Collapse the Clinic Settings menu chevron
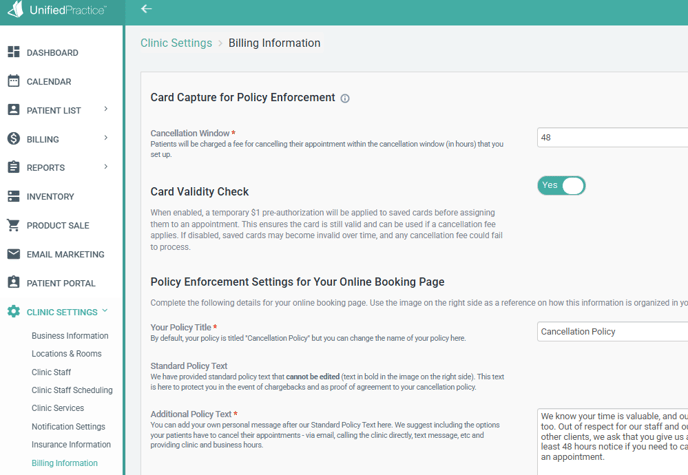 point(105,311)
